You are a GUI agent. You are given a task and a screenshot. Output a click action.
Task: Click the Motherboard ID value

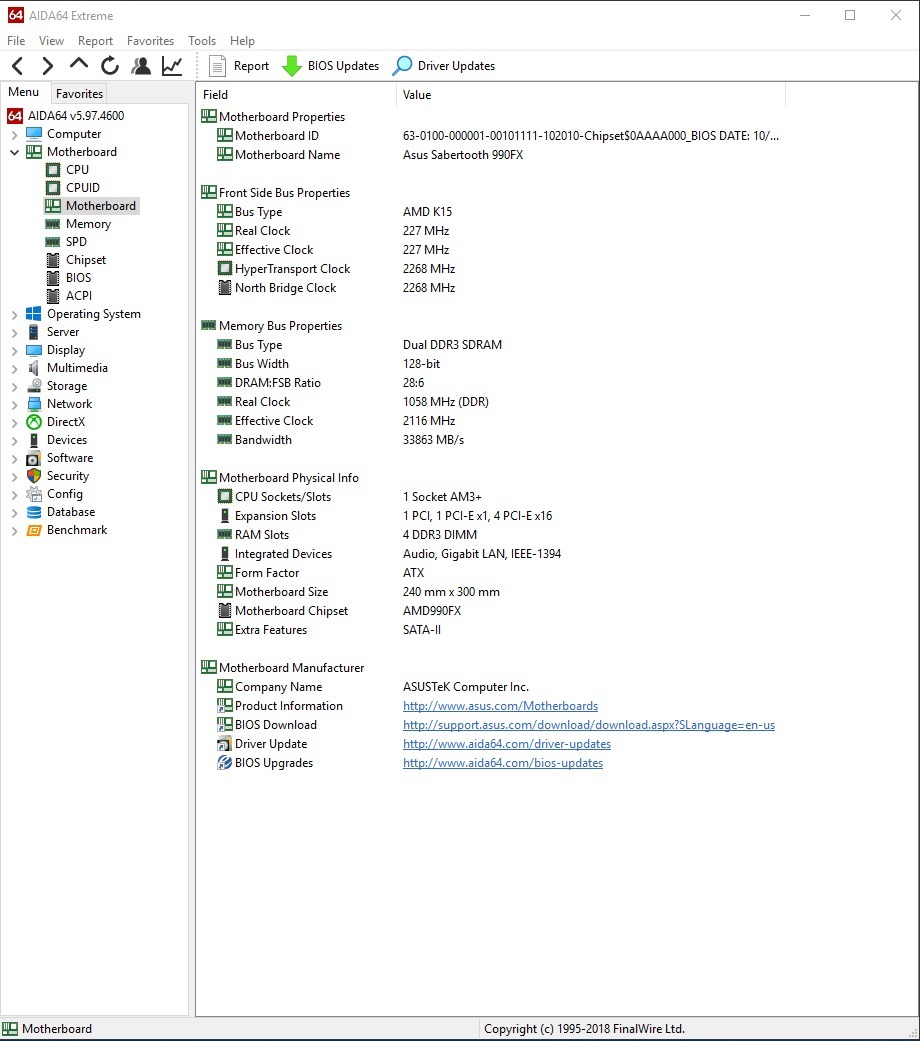click(x=591, y=135)
